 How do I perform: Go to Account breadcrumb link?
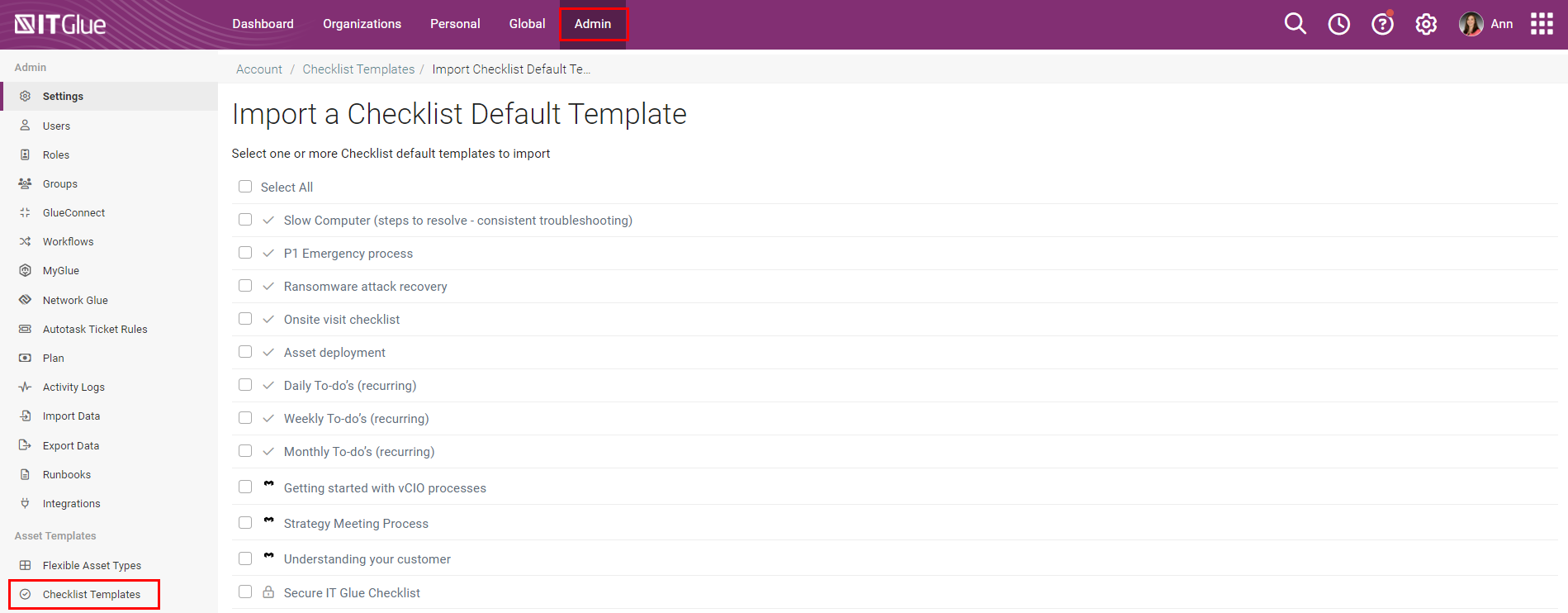(x=259, y=69)
